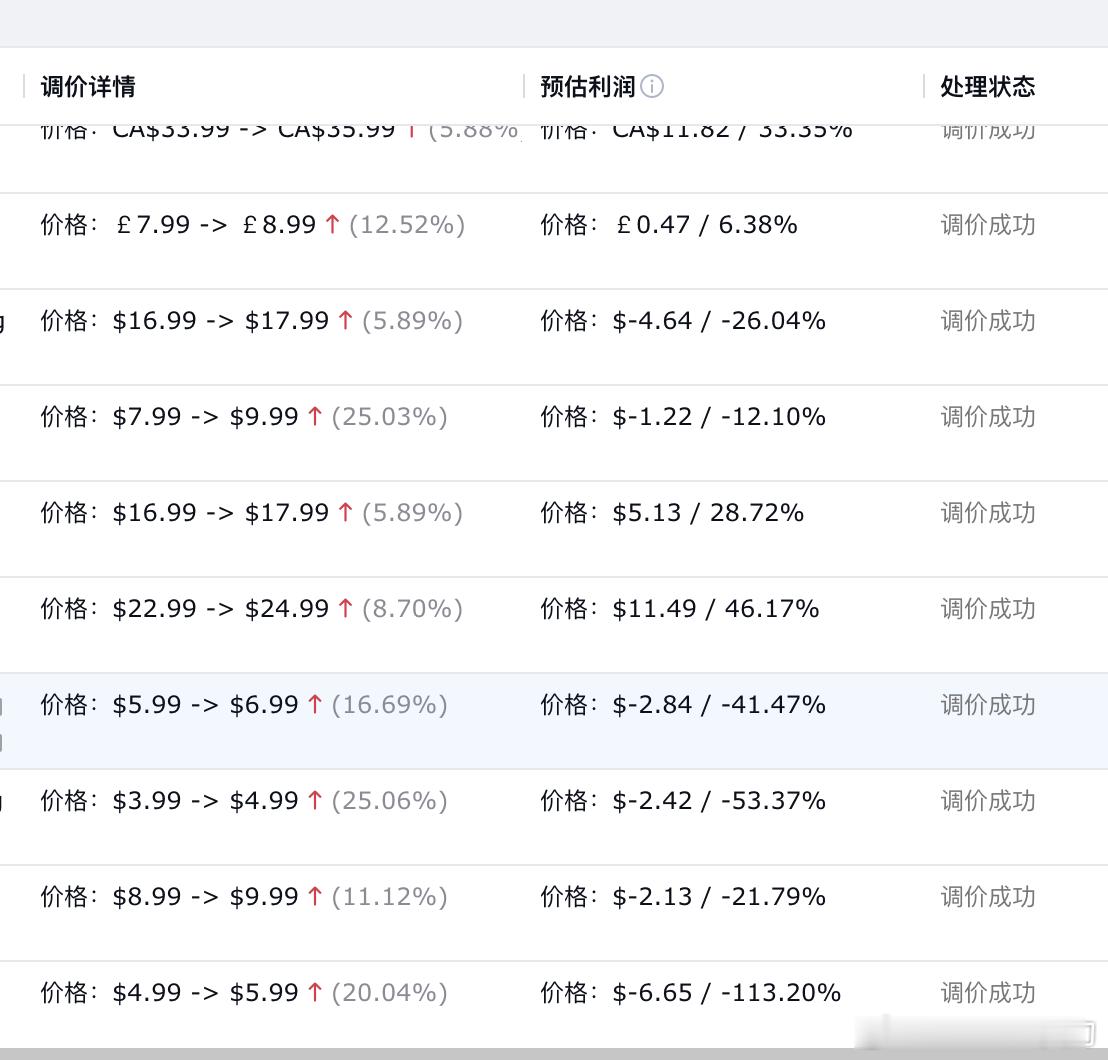Select the 预估利润 column header

(588, 87)
